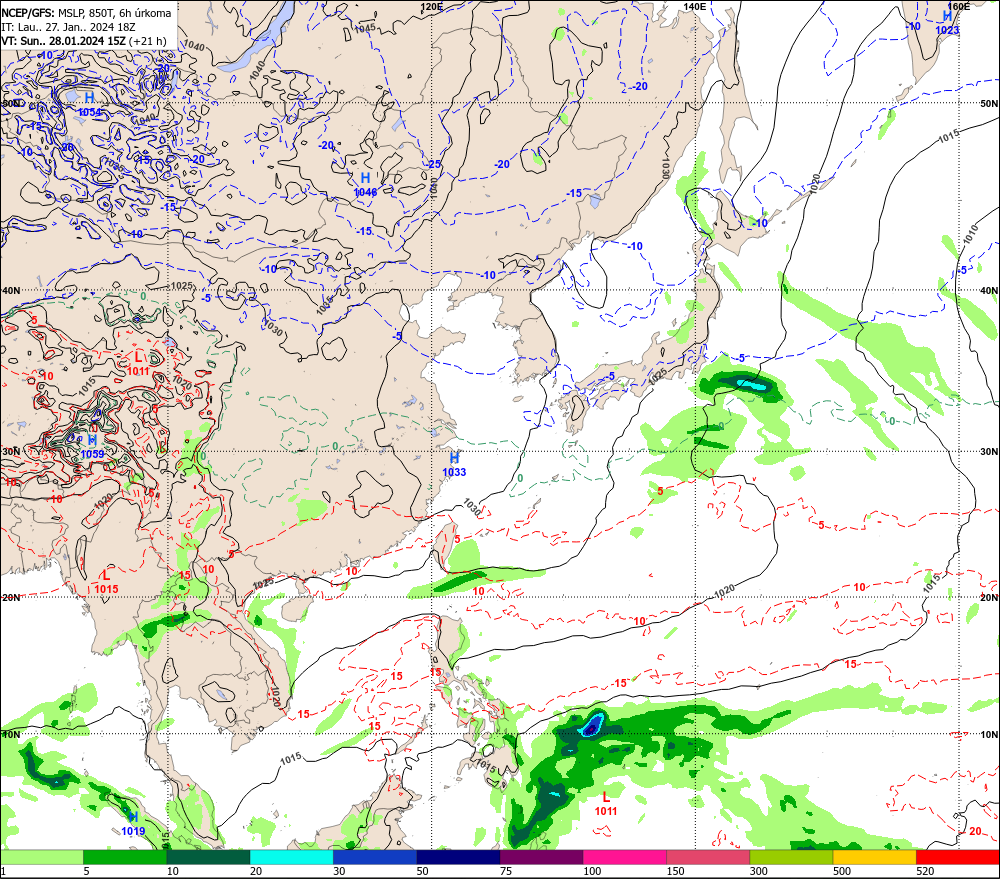Click the 40N latitude label on the left edge
The height and width of the screenshot is (879, 1000).
click(11, 290)
